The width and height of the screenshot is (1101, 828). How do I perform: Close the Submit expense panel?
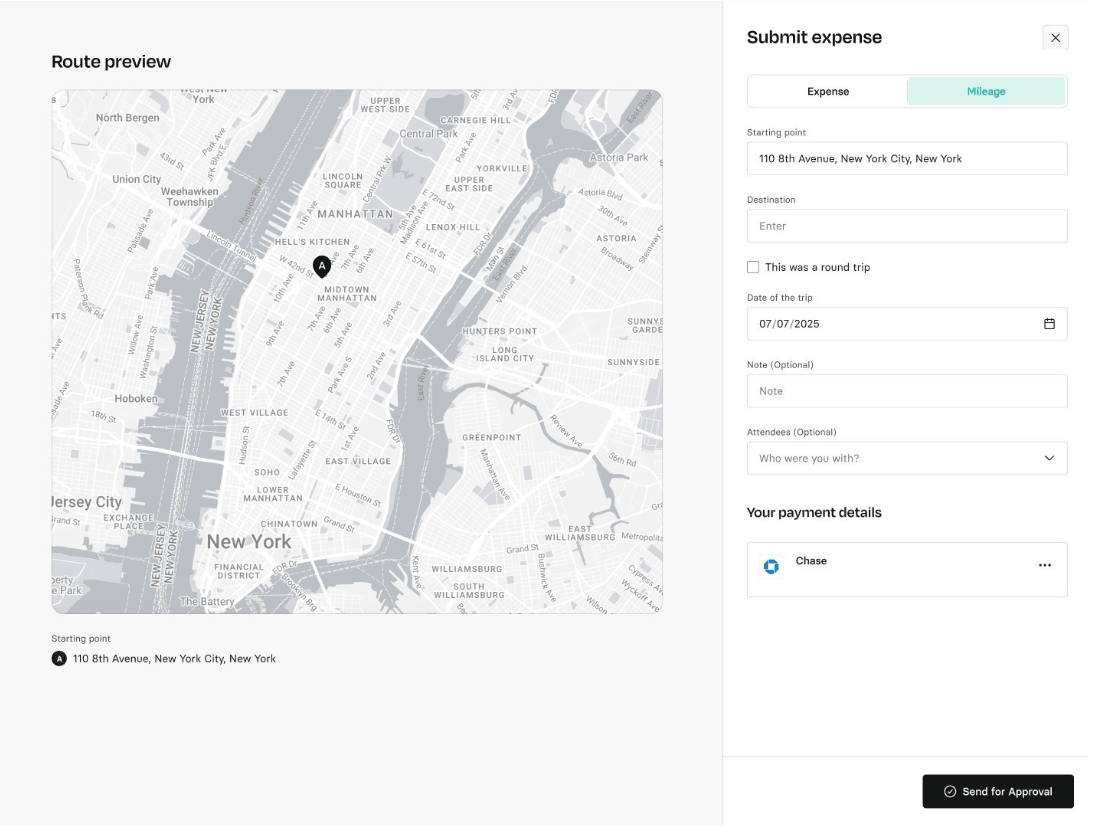pyautogui.click(x=1055, y=38)
